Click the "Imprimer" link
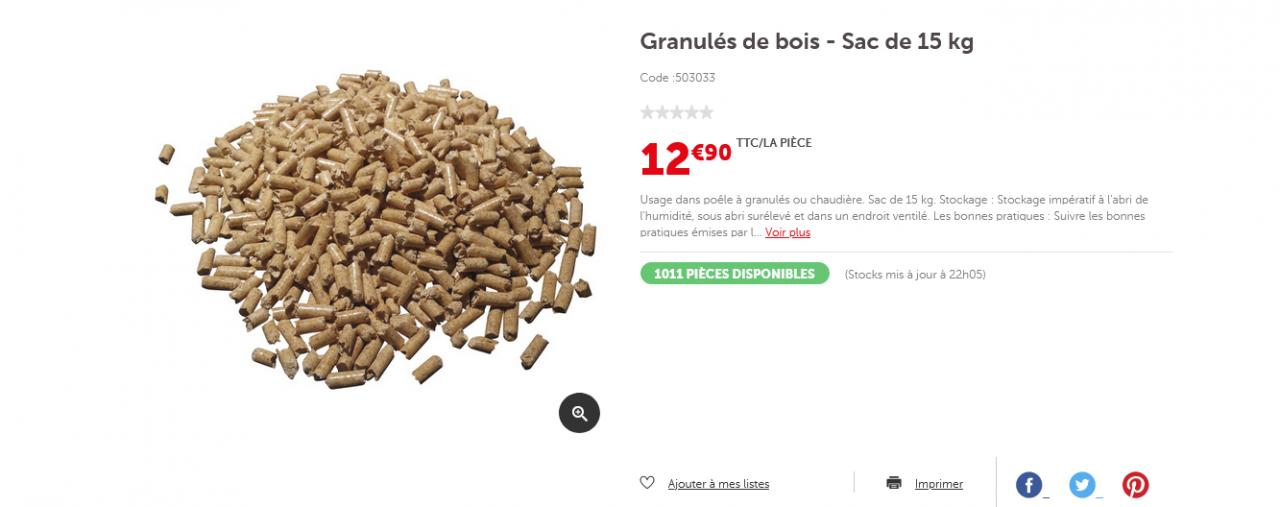1280x507 pixels. (x=939, y=484)
